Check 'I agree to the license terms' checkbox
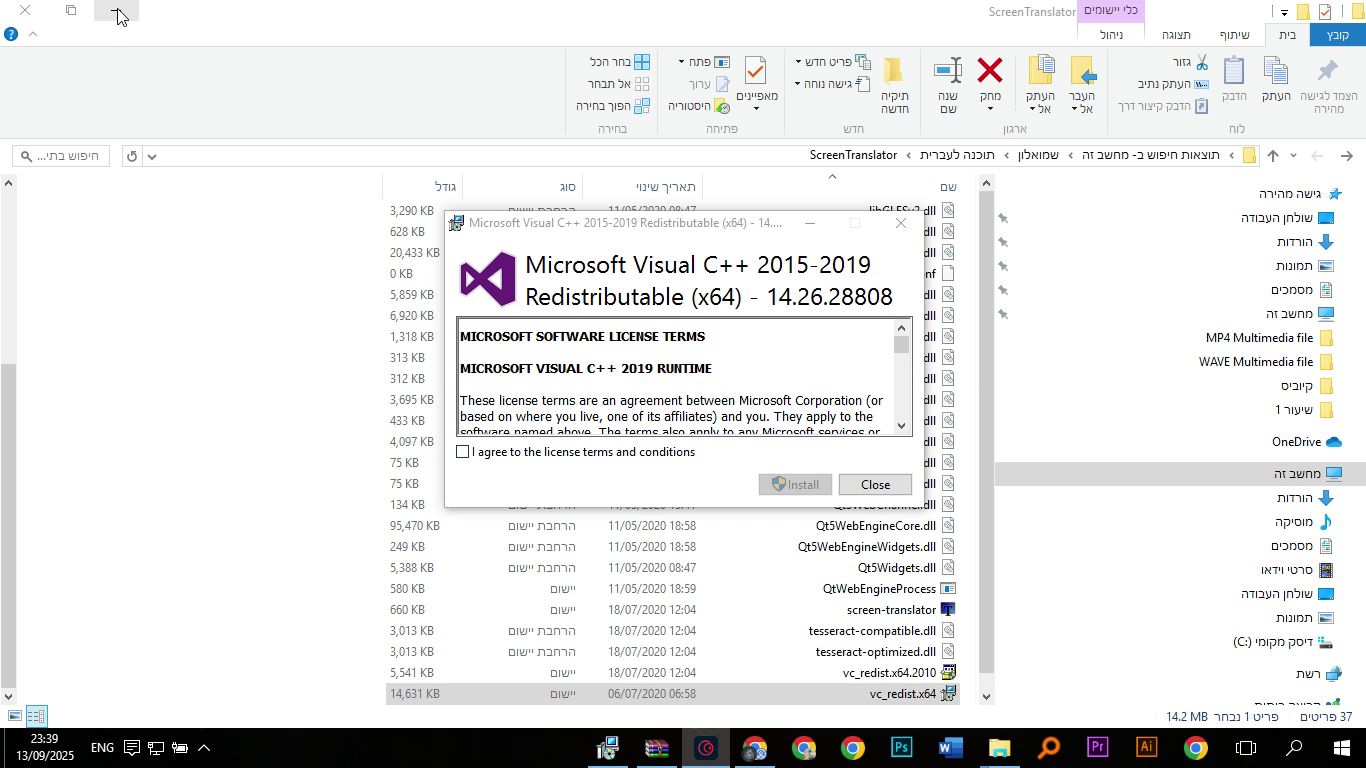Image resolution: width=1366 pixels, height=768 pixels. point(462,452)
